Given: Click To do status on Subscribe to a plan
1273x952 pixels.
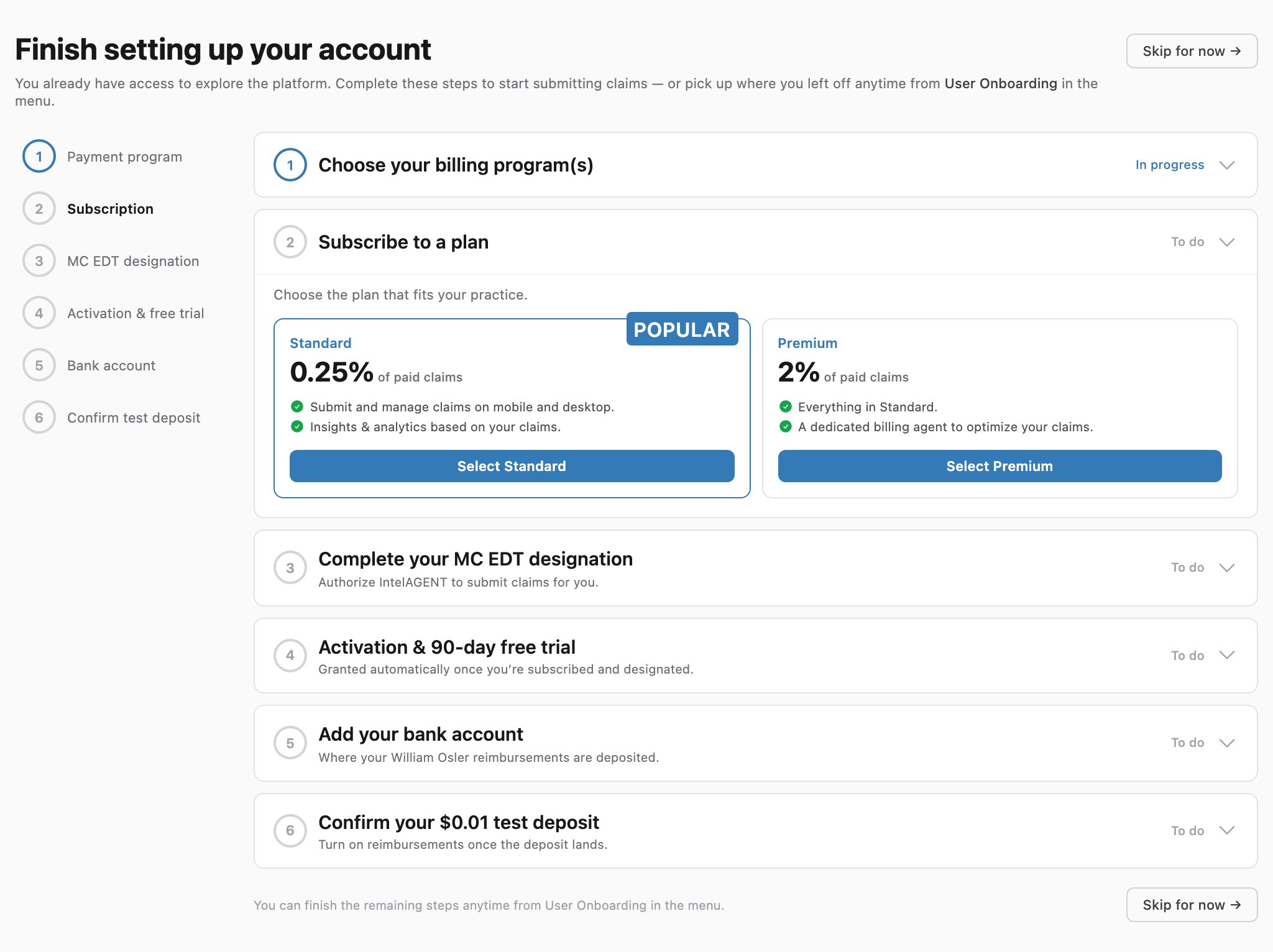Looking at the screenshot, I should (x=1187, y=242).
